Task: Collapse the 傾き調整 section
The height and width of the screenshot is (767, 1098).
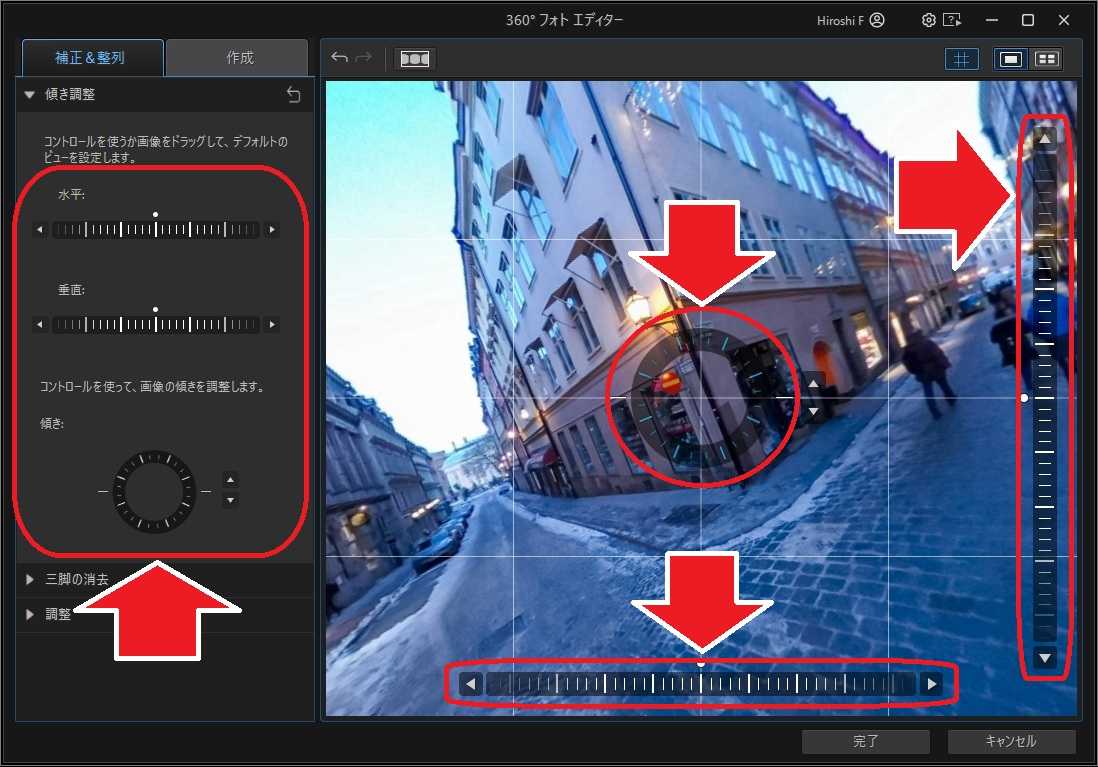Action: [28, 94]
